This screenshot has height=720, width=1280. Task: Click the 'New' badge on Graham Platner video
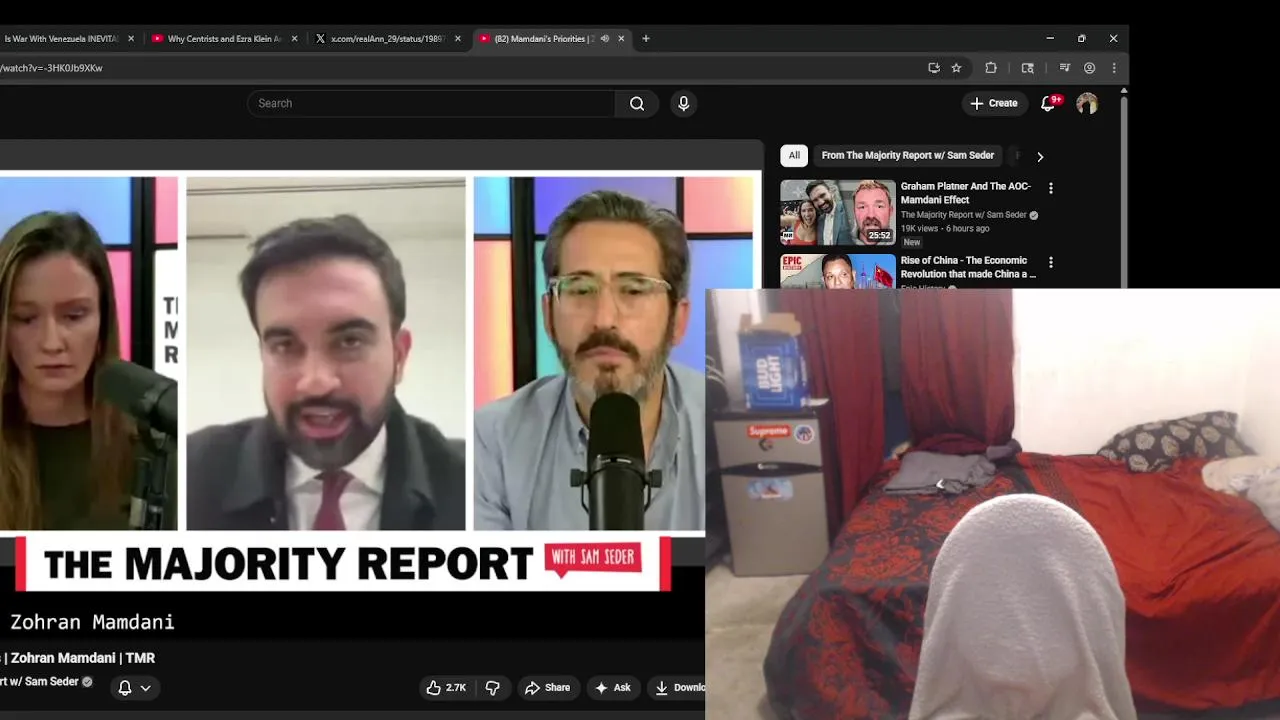(912, 242)
